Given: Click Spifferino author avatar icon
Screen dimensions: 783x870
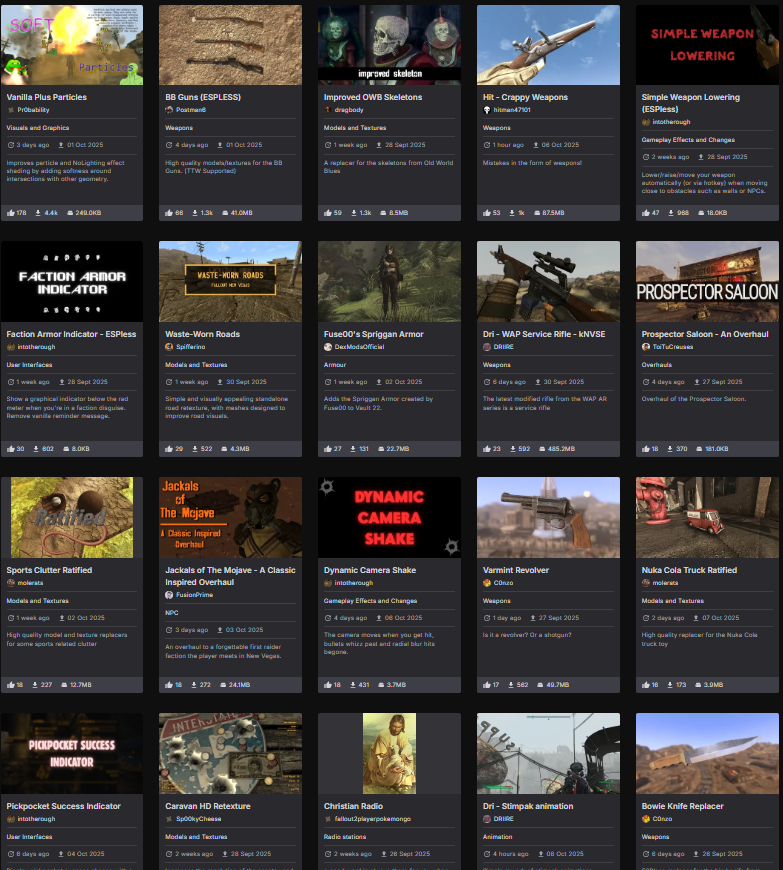Looking at the screenshot, I should click(x=169, y=347).
